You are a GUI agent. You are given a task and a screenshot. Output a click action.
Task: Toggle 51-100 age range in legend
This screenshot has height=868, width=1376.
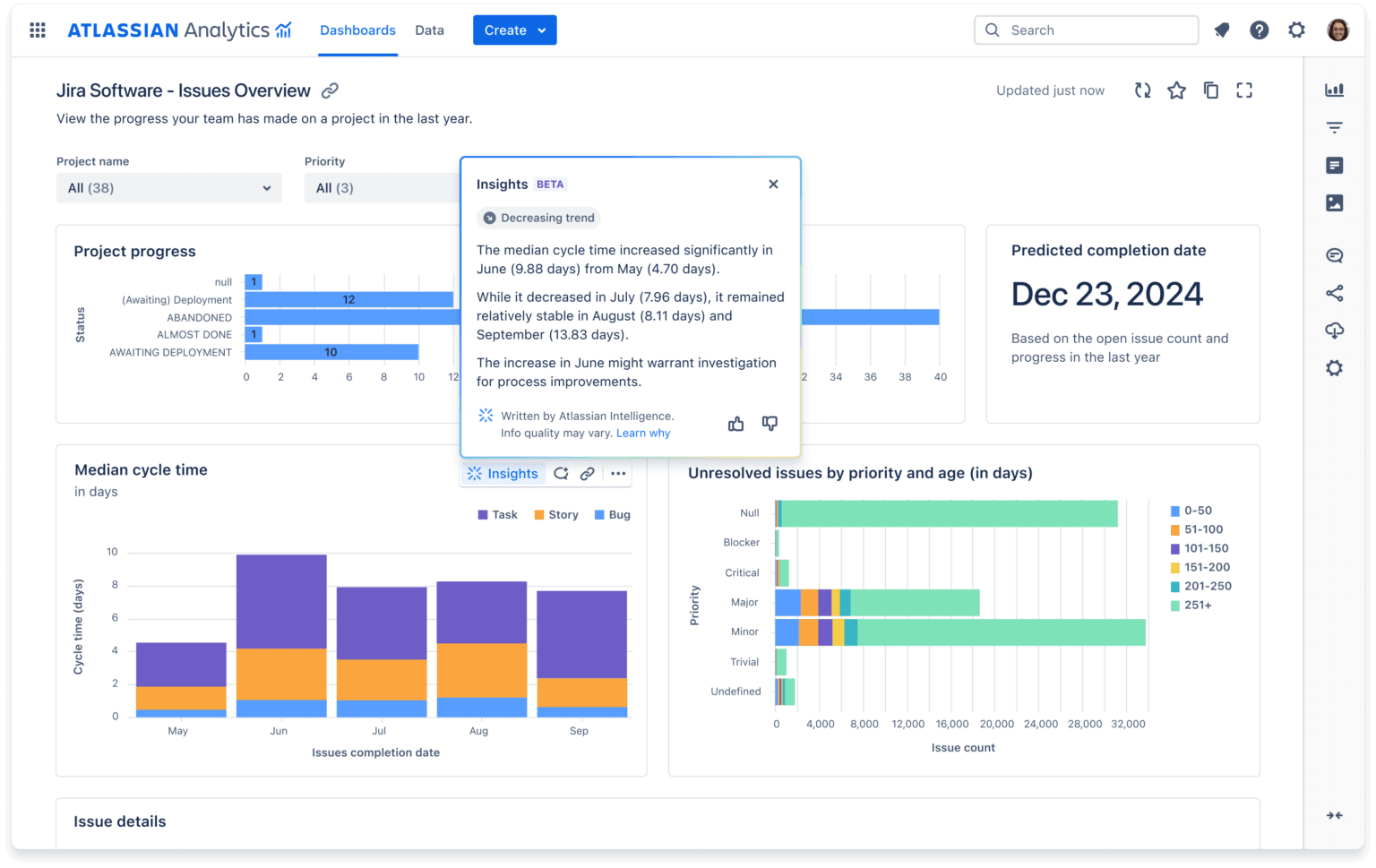click(1196, 529)
